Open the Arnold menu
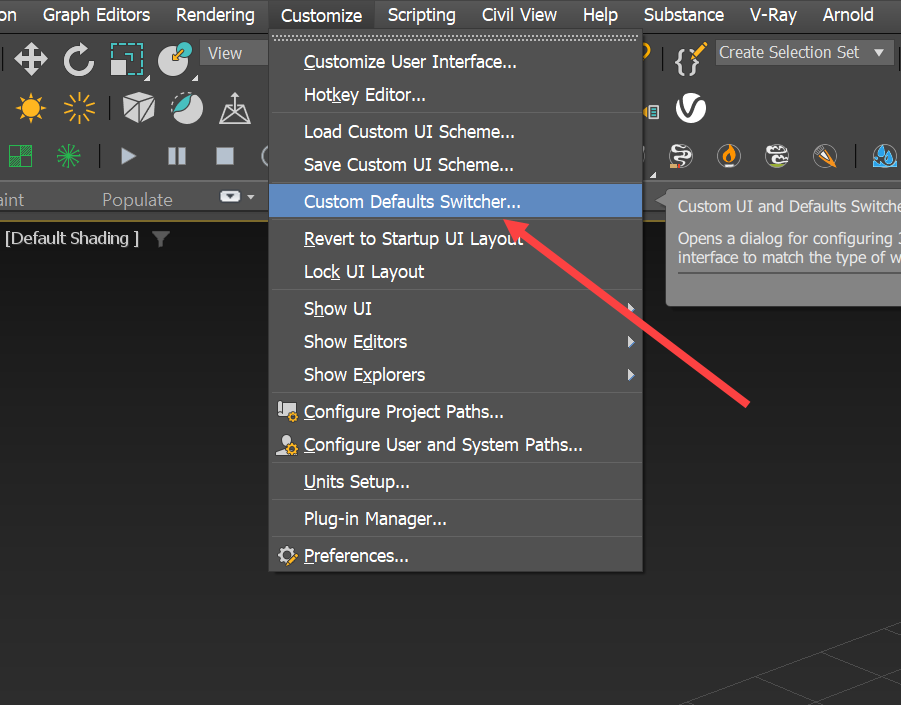This screenshot has height=705, width=901. [848, 14]
